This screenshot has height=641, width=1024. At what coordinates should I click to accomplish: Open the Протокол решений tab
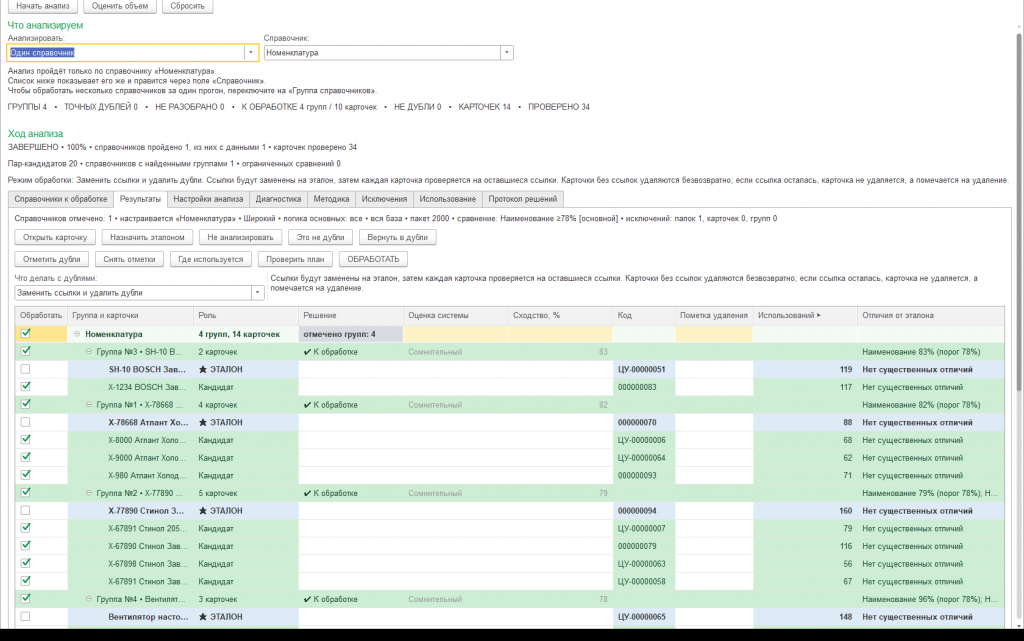coord(522,199)
